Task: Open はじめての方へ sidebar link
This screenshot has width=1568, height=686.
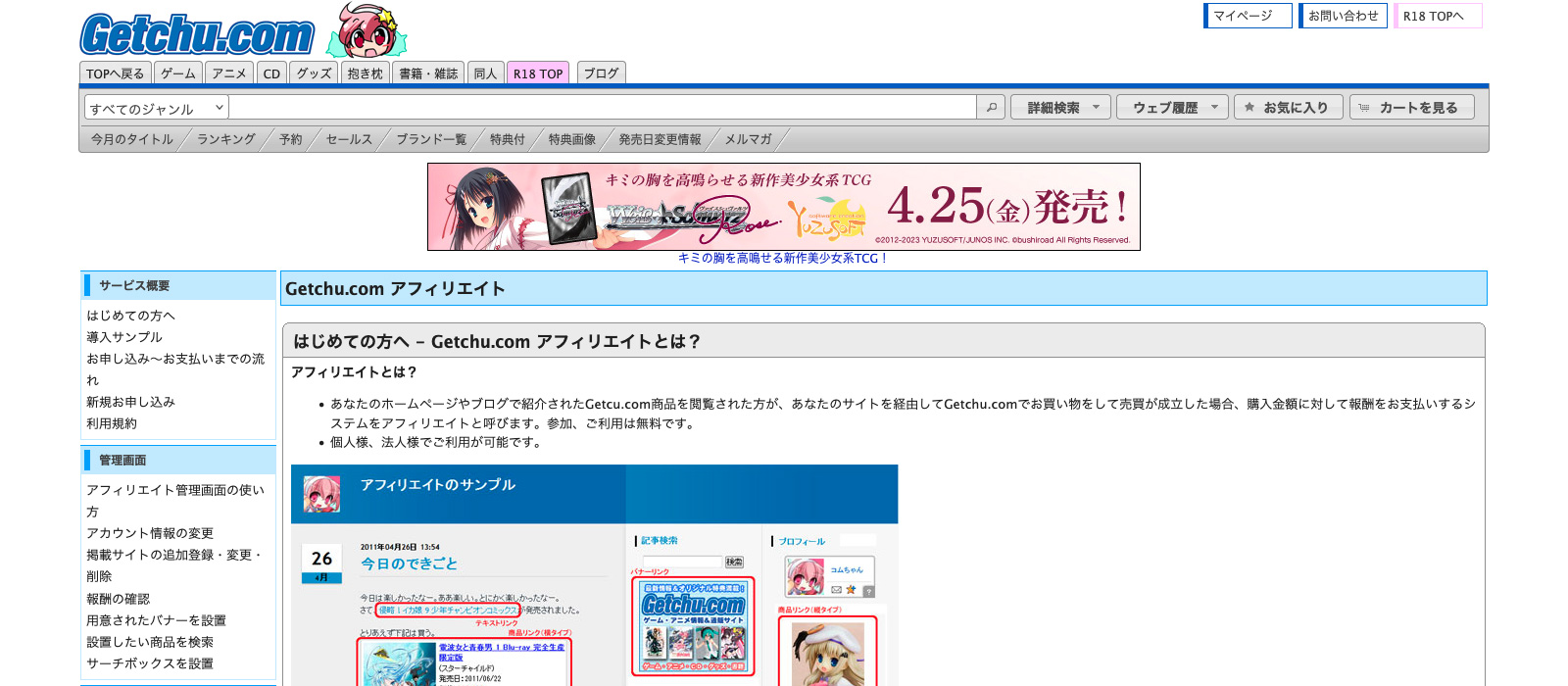Action: point(131,316)
